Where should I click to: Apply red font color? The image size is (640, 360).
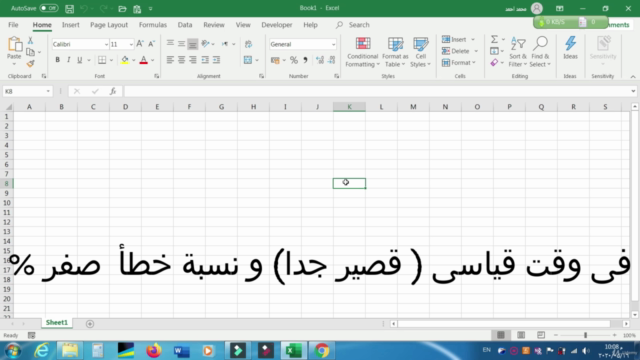click(143, 60)
